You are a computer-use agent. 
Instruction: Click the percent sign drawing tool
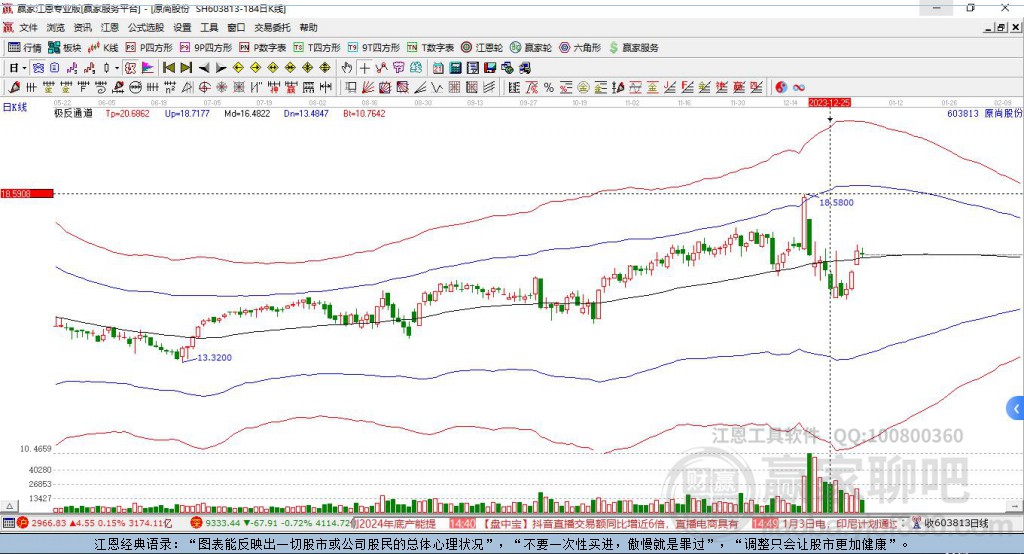(x=549, y=87)
